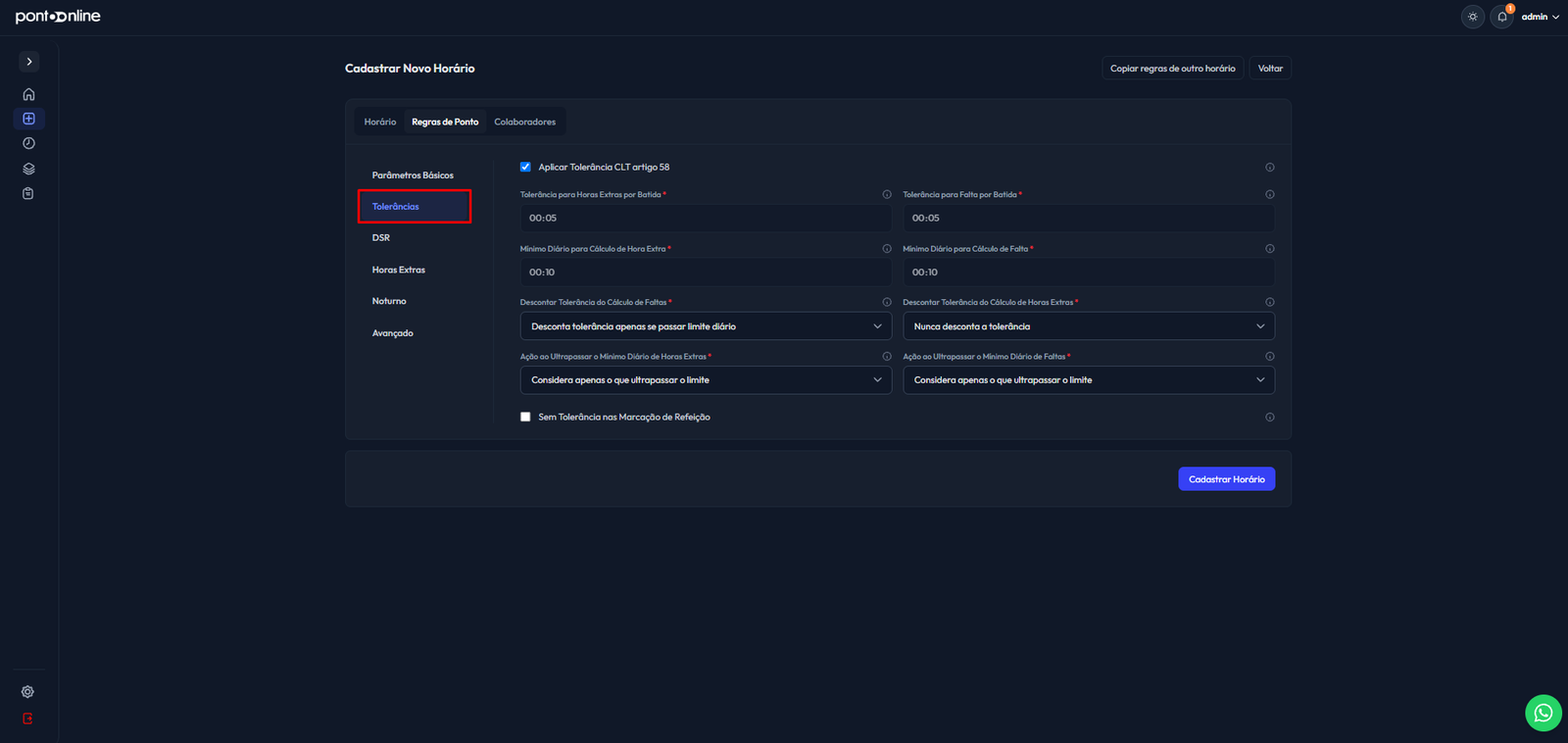The width and height of the screenshot is (1568, 743).
Task: Click the Cadastrar Horário button
Action: (x=1226, y=479)
